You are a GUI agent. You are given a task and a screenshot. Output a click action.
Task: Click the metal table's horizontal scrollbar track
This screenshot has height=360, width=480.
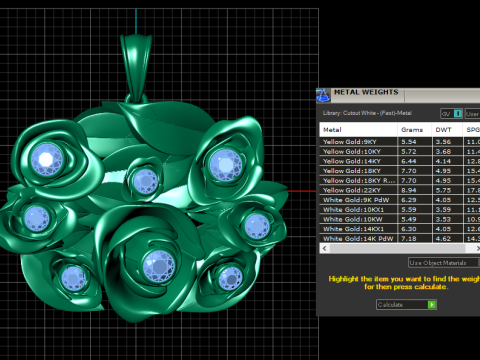[x=397, y=248]
